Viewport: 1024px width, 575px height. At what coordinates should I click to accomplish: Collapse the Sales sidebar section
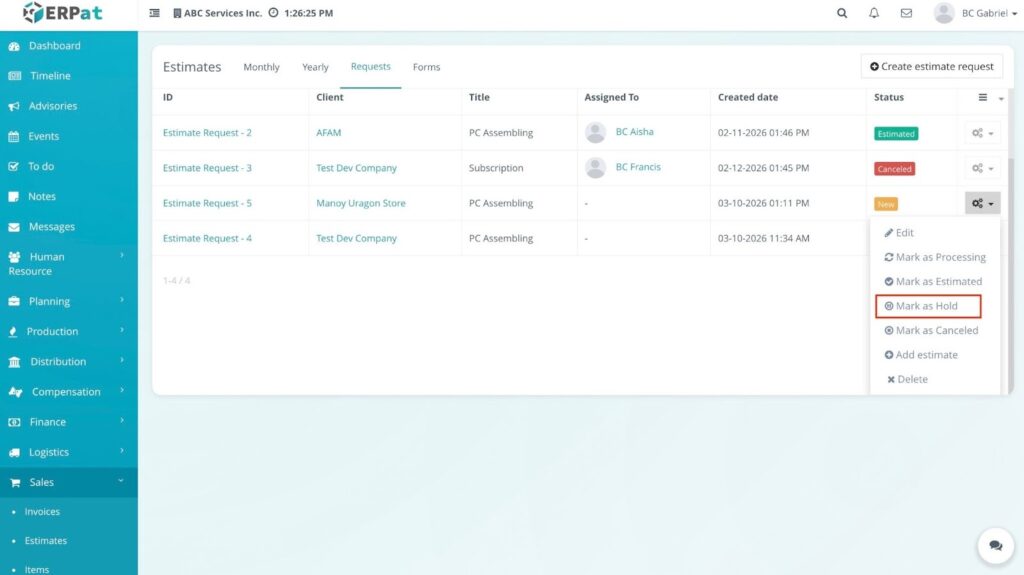68,482
